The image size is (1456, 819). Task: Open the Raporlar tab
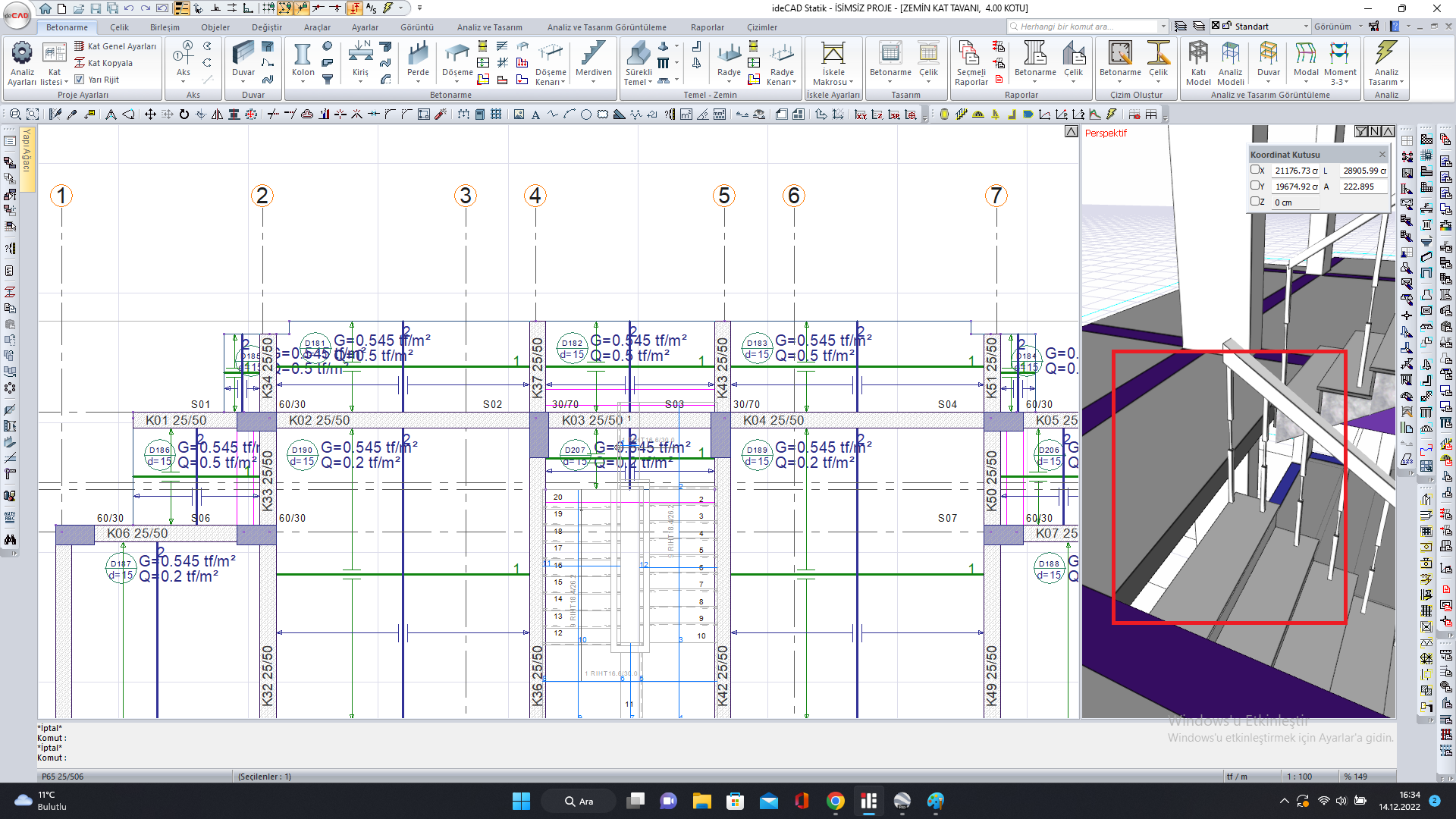click(707, 27)
